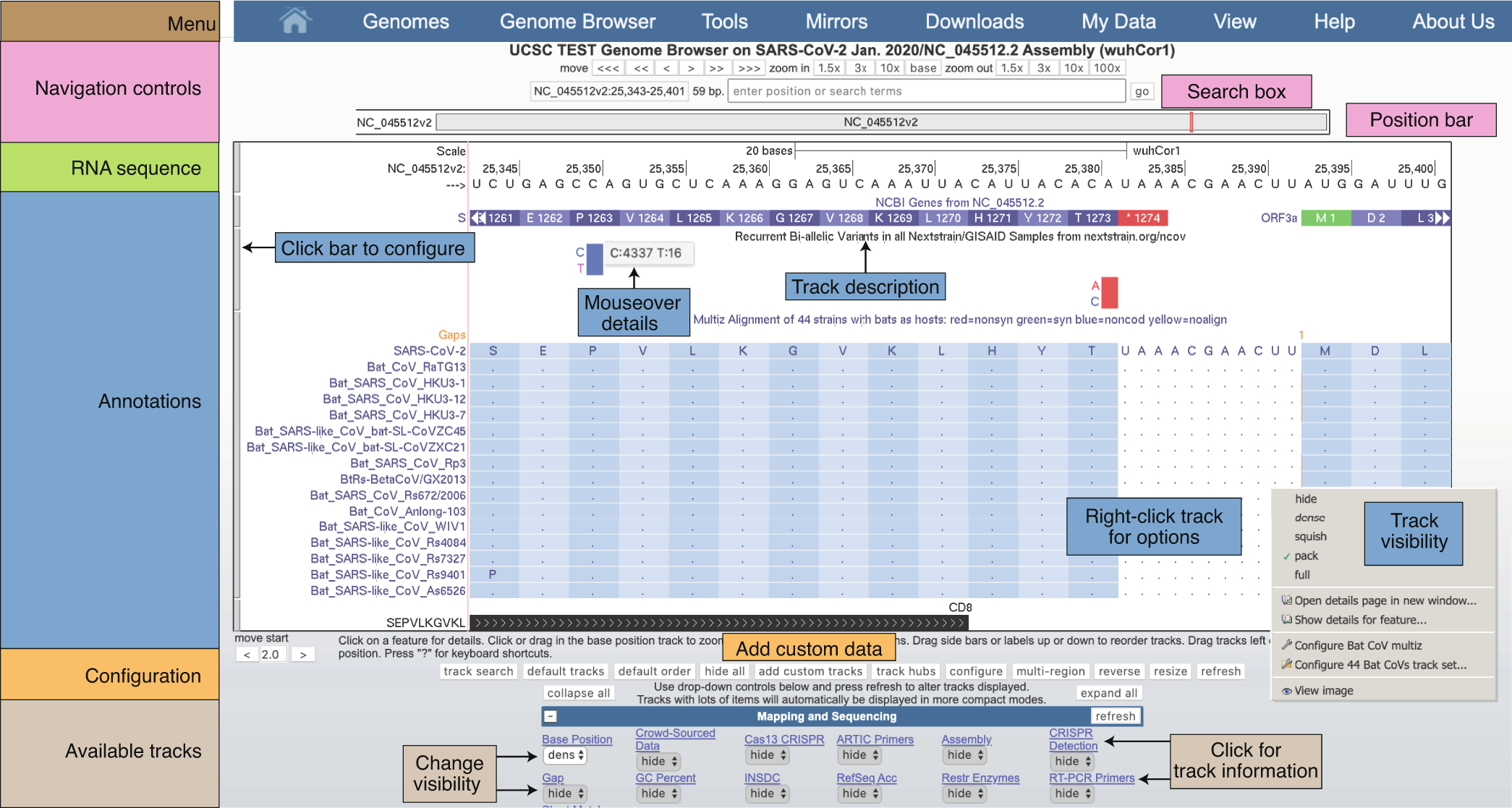
Task: Open the Downloads menu
Action: point(974,21)
